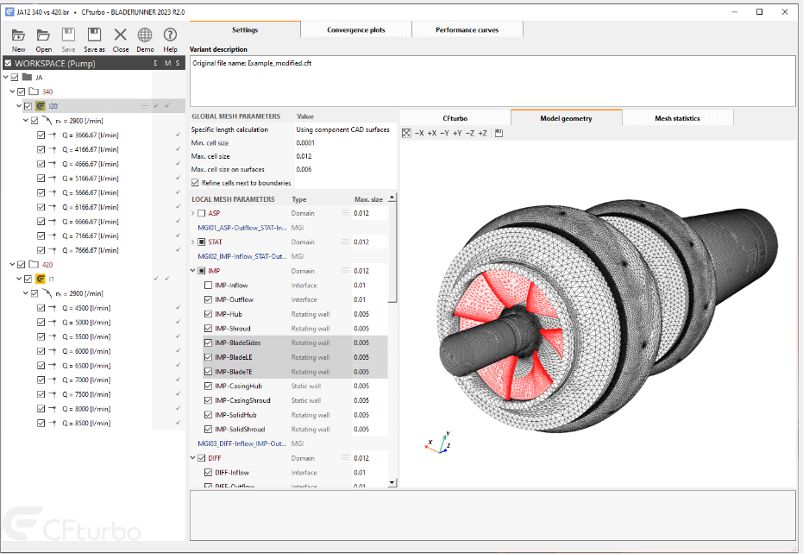Open Help via the question mark icon
Image resolution: width=805 pixels, height=555 pixels.
pos(170,35)
